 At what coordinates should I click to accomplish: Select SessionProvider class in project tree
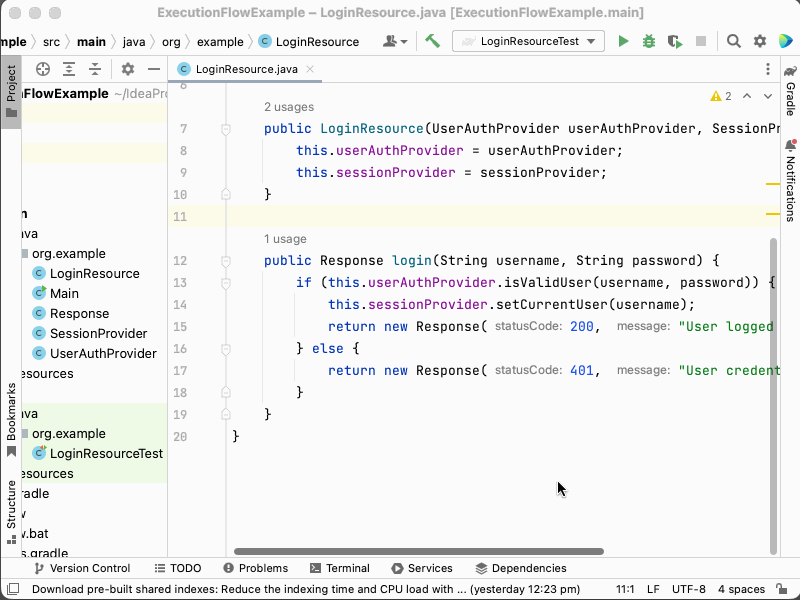click(x=90, y=333)
